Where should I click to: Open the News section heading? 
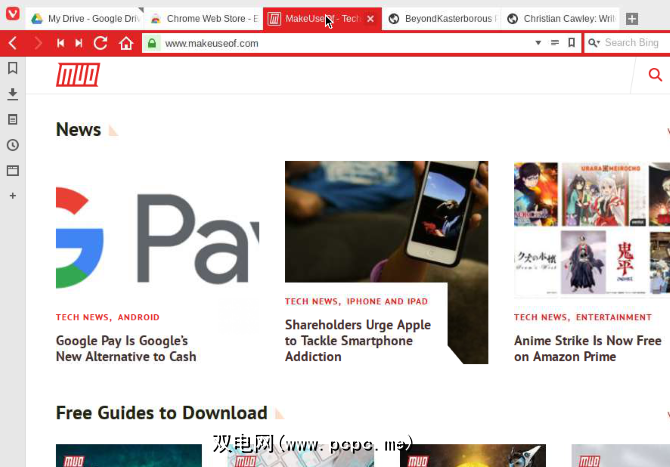pos(79,129)
